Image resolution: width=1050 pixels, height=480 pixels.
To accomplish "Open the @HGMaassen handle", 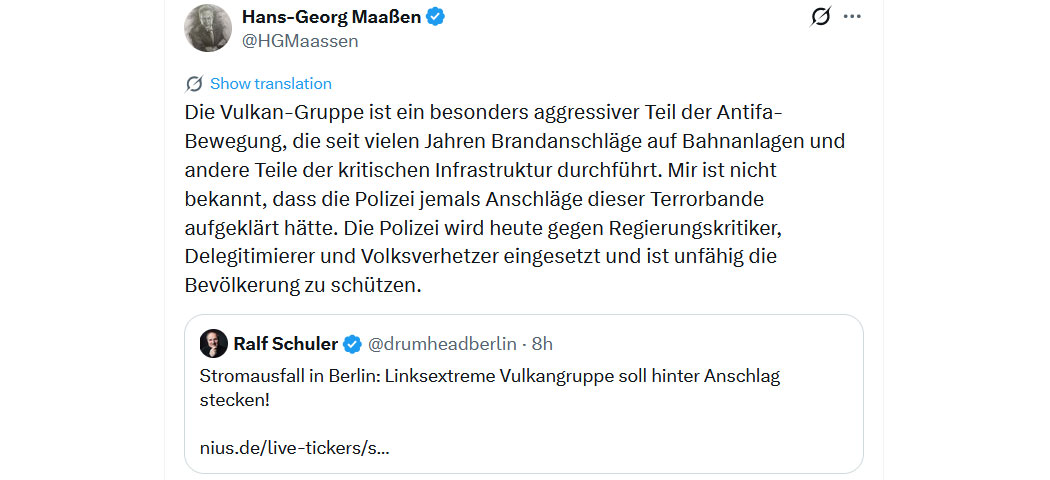I will pos(300,41).
